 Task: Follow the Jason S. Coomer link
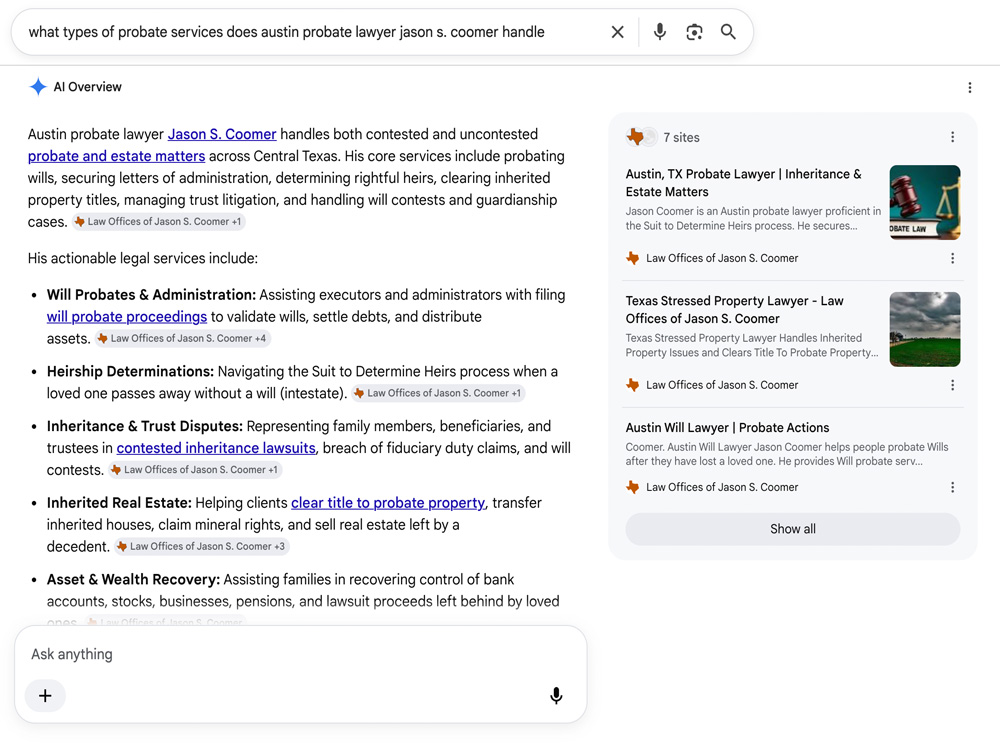(x=222, y=134)
